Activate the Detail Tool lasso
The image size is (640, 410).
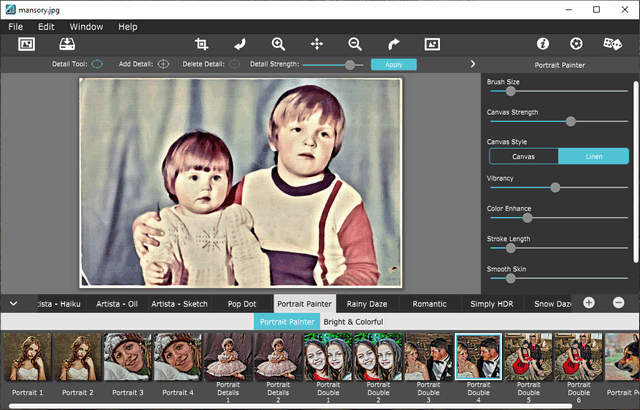pyautogui.click(x=97, y=64)
